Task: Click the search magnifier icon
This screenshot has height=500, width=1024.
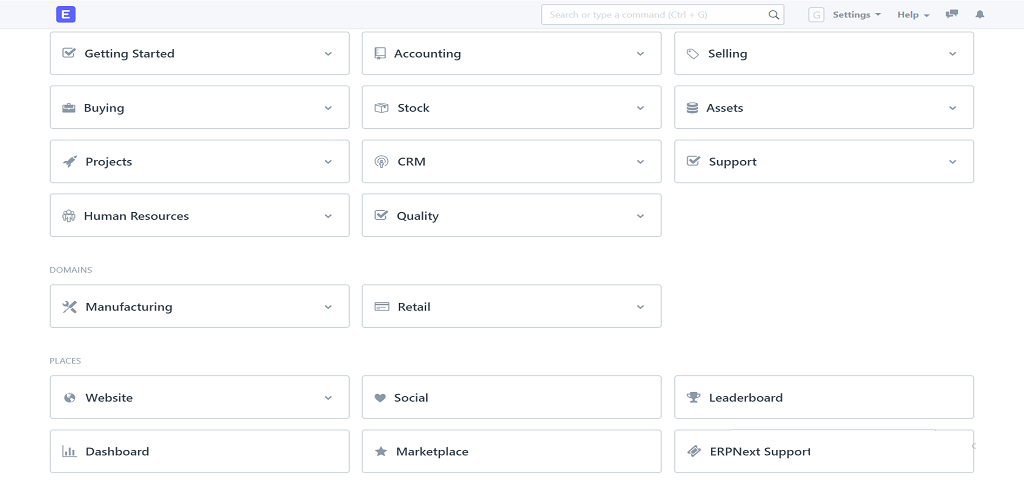Action: 774,14
